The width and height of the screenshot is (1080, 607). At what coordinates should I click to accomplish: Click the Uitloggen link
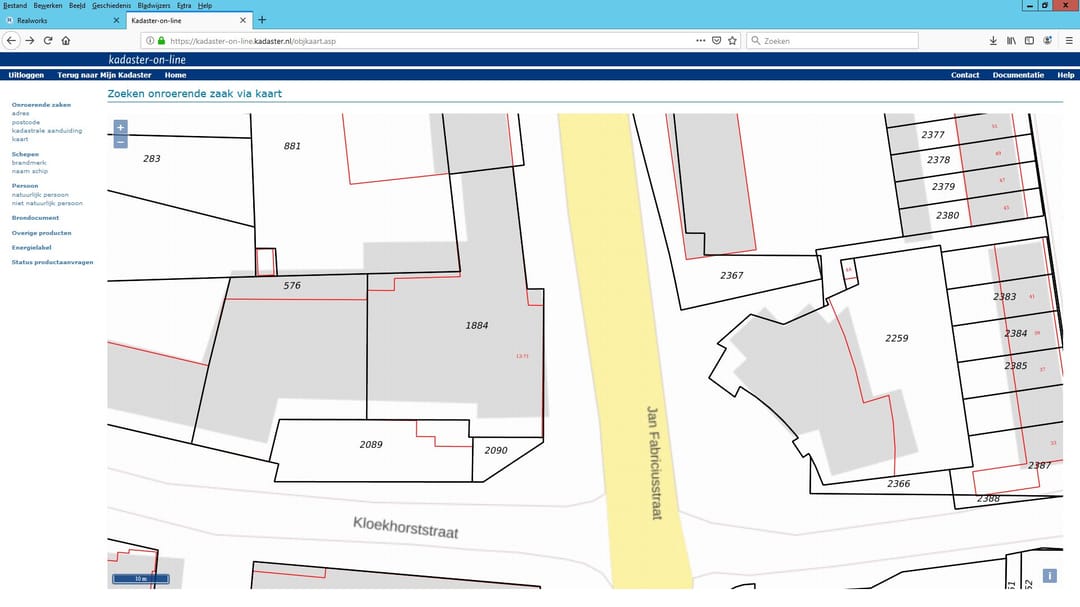click(x=24, y=75)
